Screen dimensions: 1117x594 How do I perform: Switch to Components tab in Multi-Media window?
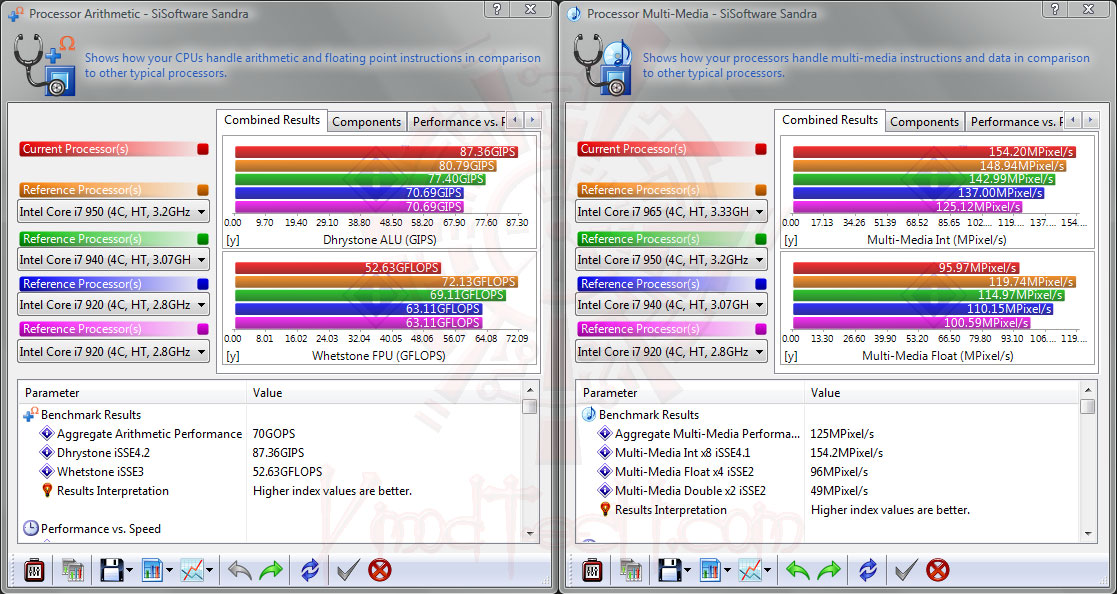point(925,122)
